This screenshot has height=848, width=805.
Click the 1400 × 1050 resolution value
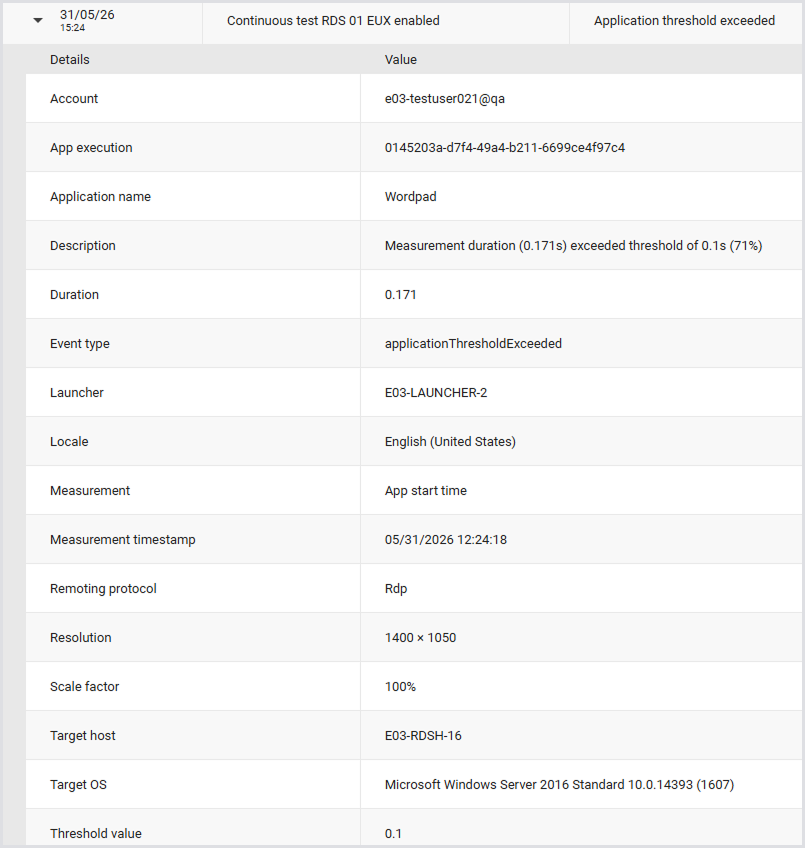420,638
